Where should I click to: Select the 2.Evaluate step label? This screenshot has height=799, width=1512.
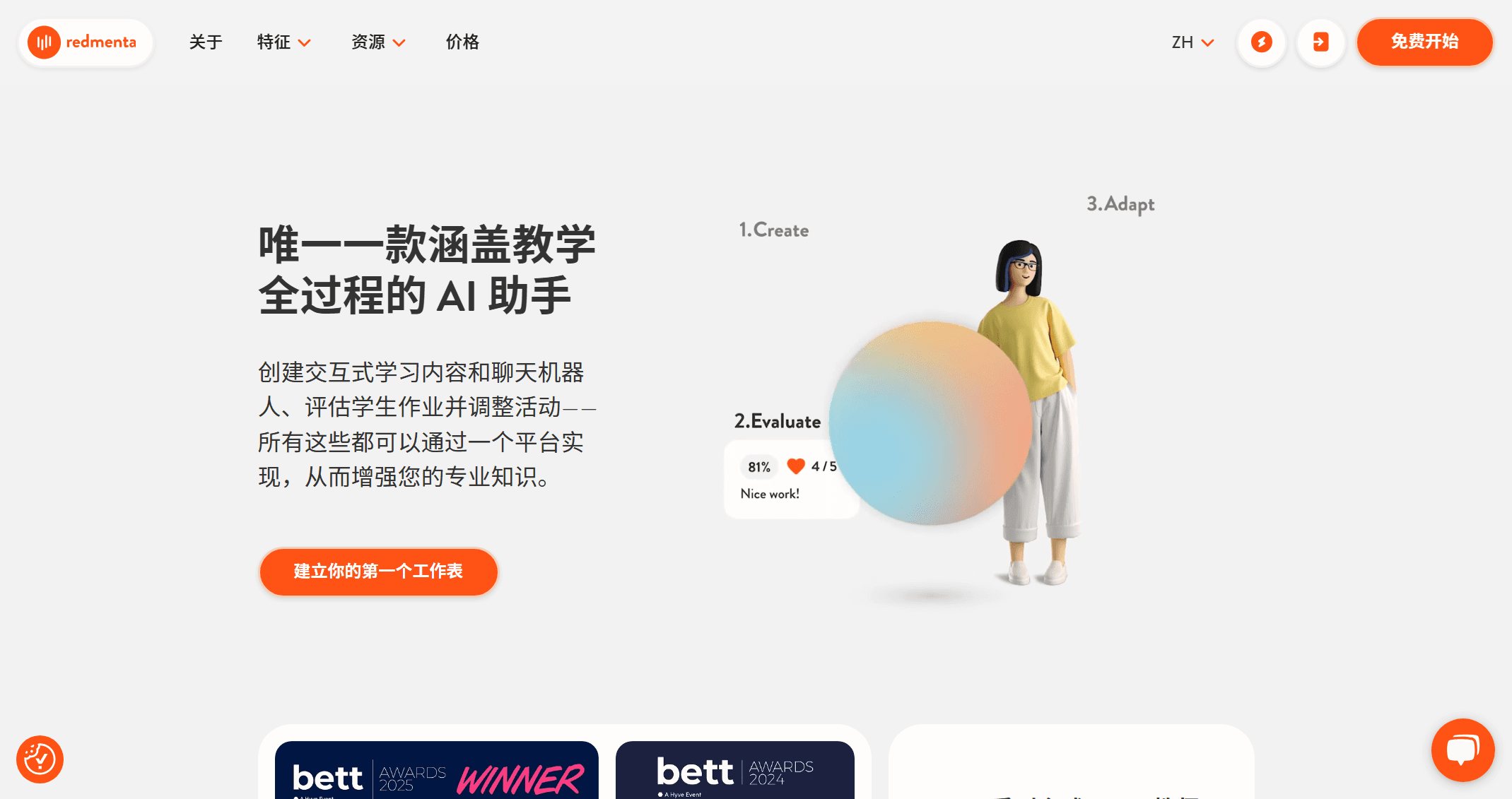(778, 422)
